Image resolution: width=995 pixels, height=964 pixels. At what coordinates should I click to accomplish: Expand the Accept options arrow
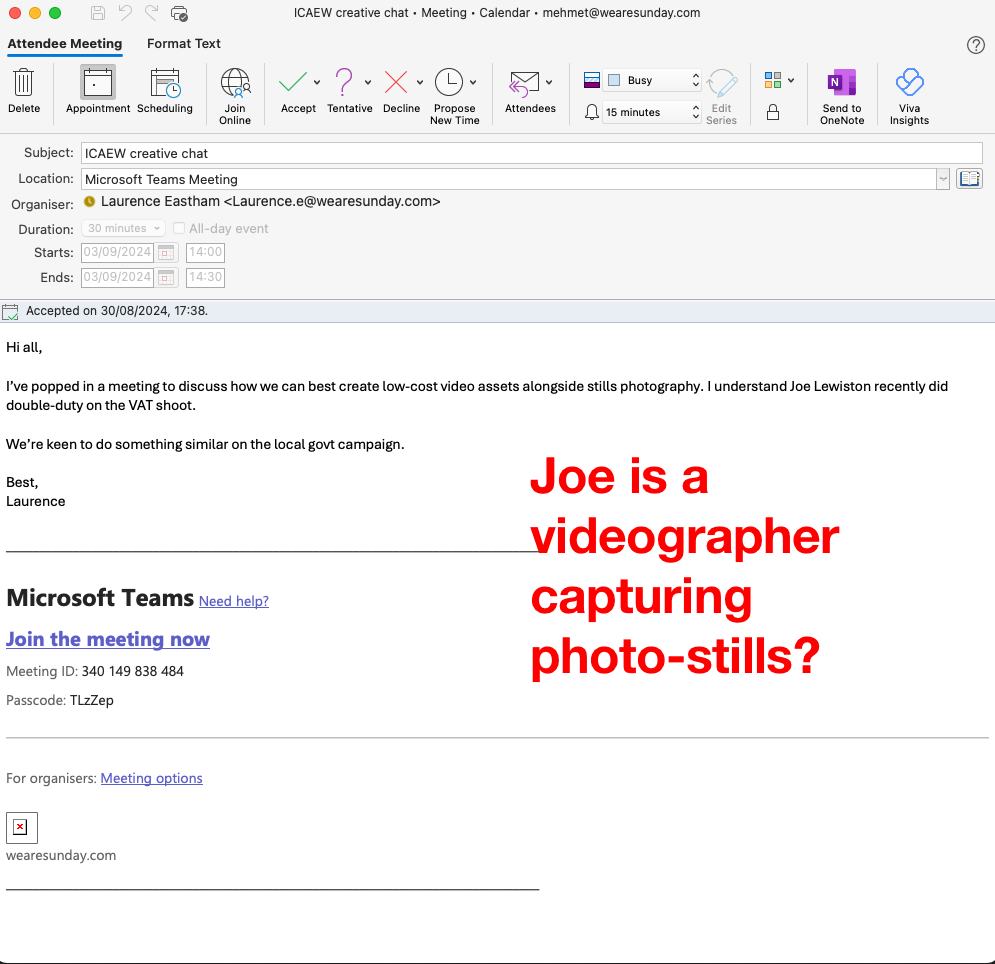coord(317,82)
